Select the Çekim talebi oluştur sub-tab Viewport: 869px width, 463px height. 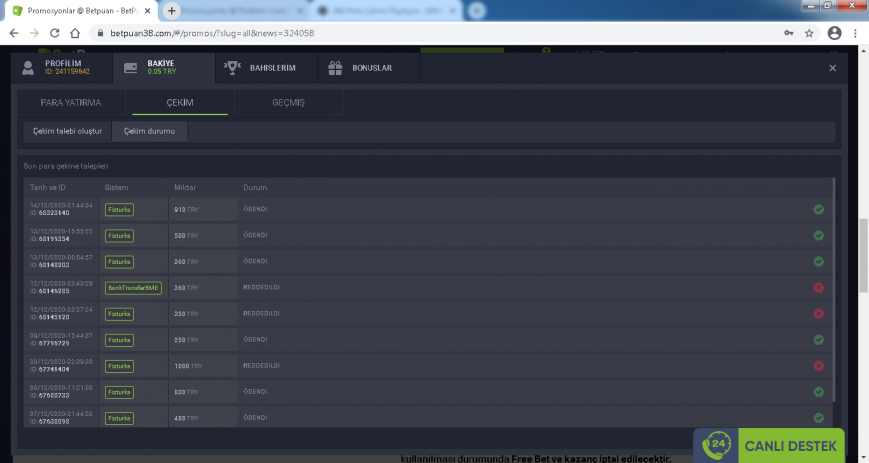pos(67,131)
